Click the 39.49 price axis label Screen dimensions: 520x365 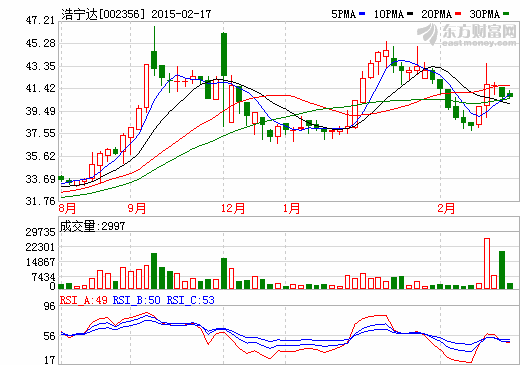click(40, 111)
